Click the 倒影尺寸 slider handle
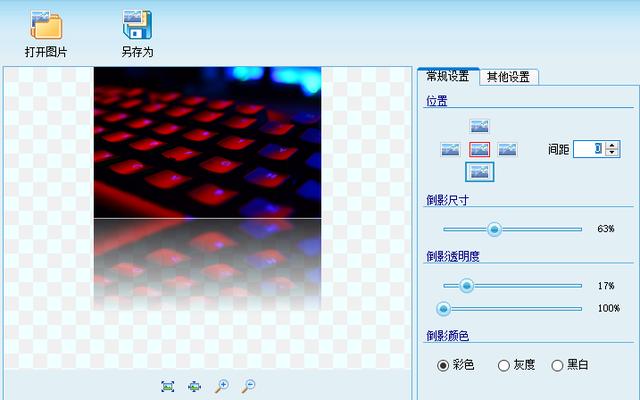This screenshot has width=640, height=400. coord(493,229)
